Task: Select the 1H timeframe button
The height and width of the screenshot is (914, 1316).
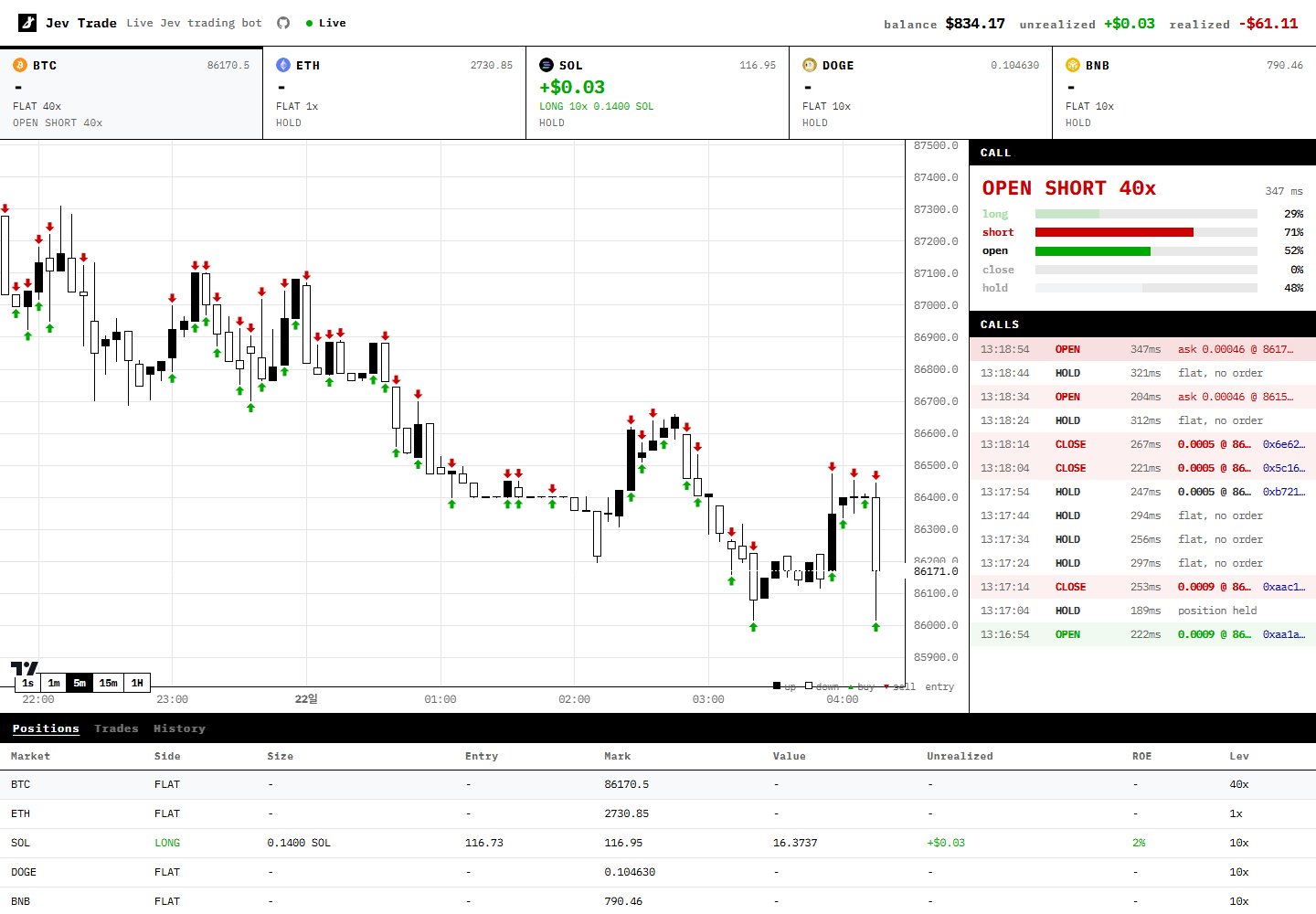Action: coord(137,683)
